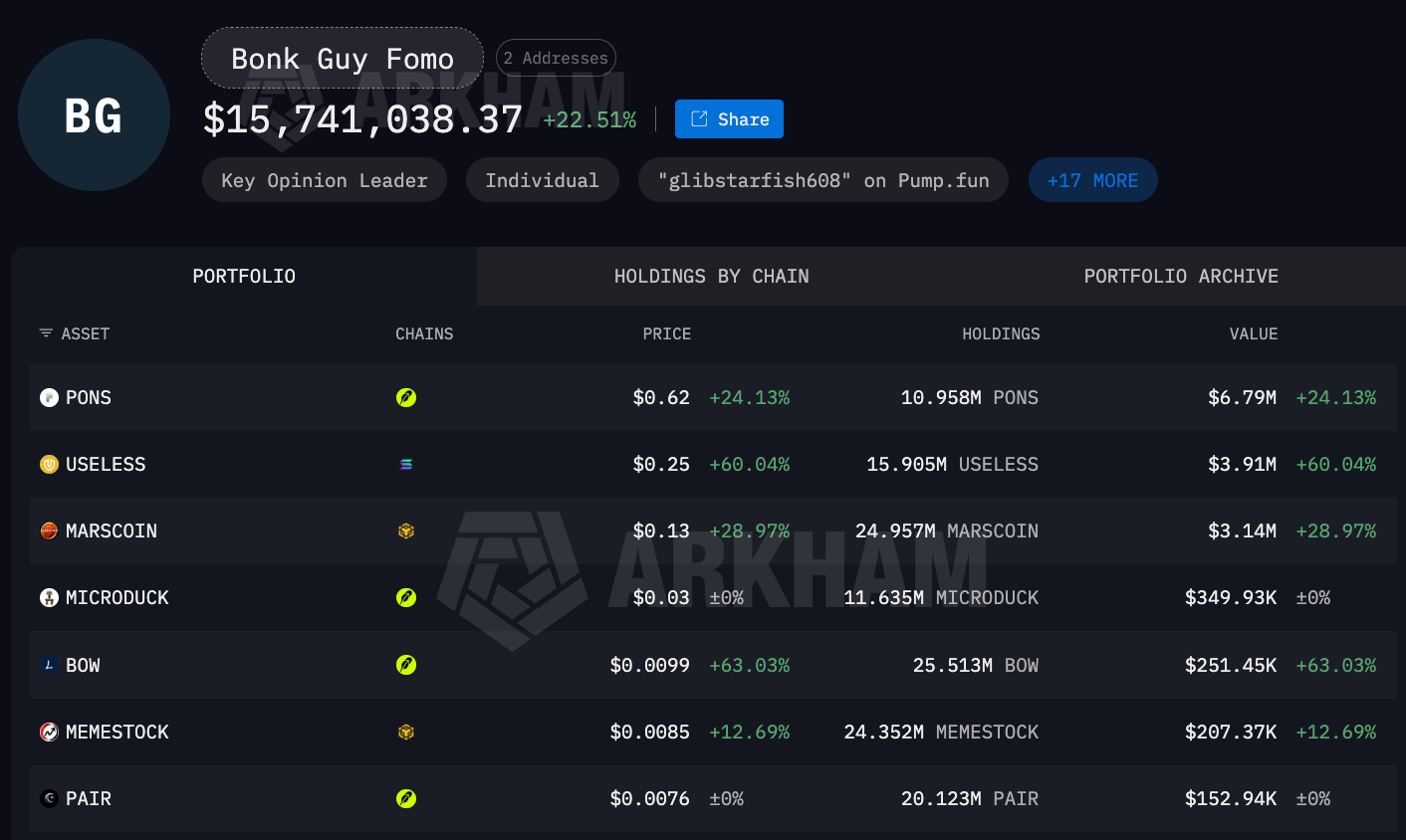Click the $152.94K PAIR value
Image resolution: width=1406 pixels, height=840 pixels.
[1231, 798]
